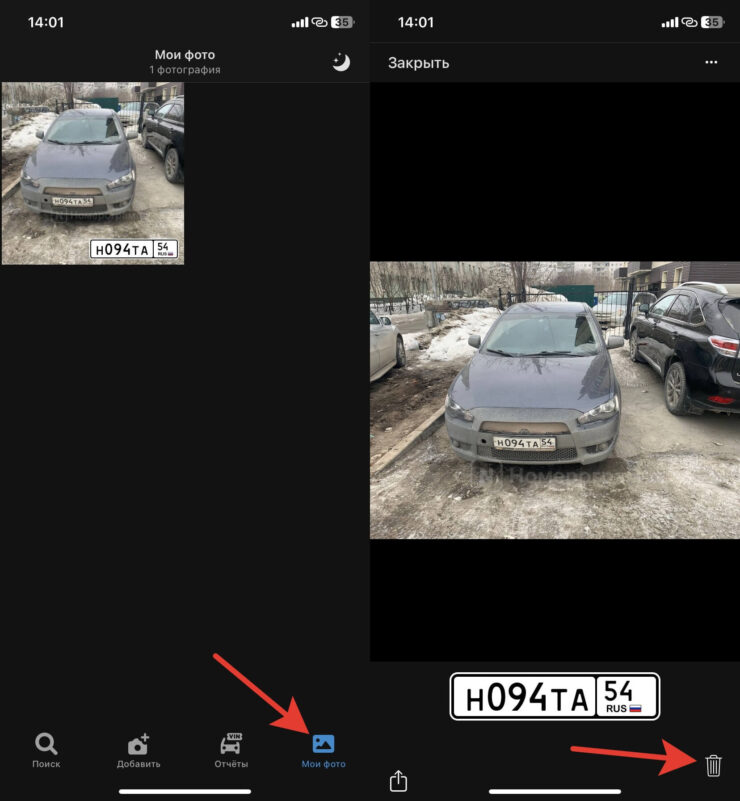Tap the small license plate on the thumbnail

coord(134,249)
